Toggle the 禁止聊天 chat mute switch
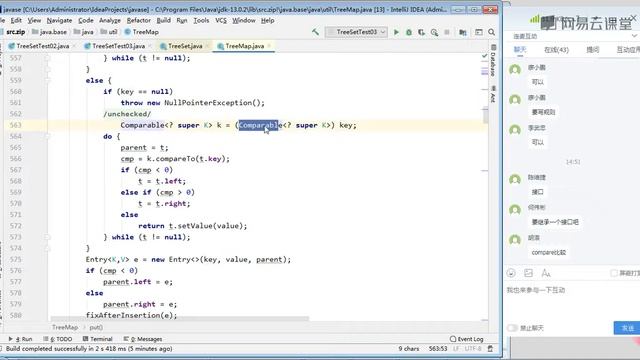 [x=512, y=328]
